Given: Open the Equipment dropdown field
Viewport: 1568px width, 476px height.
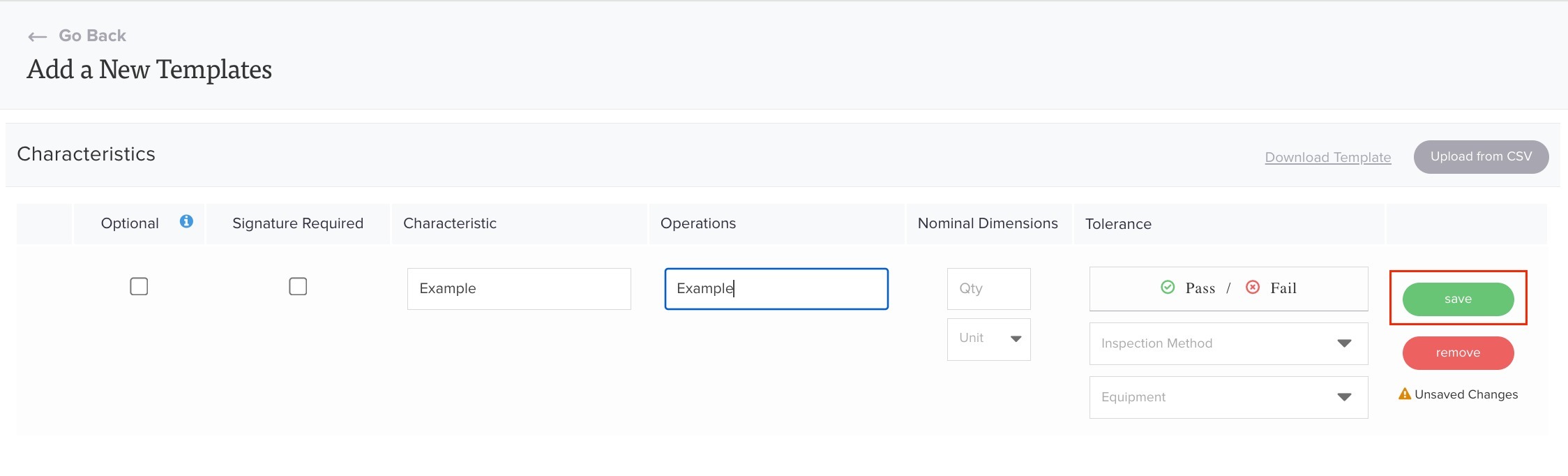Looking at the screenshot, I should (1228, 397).
